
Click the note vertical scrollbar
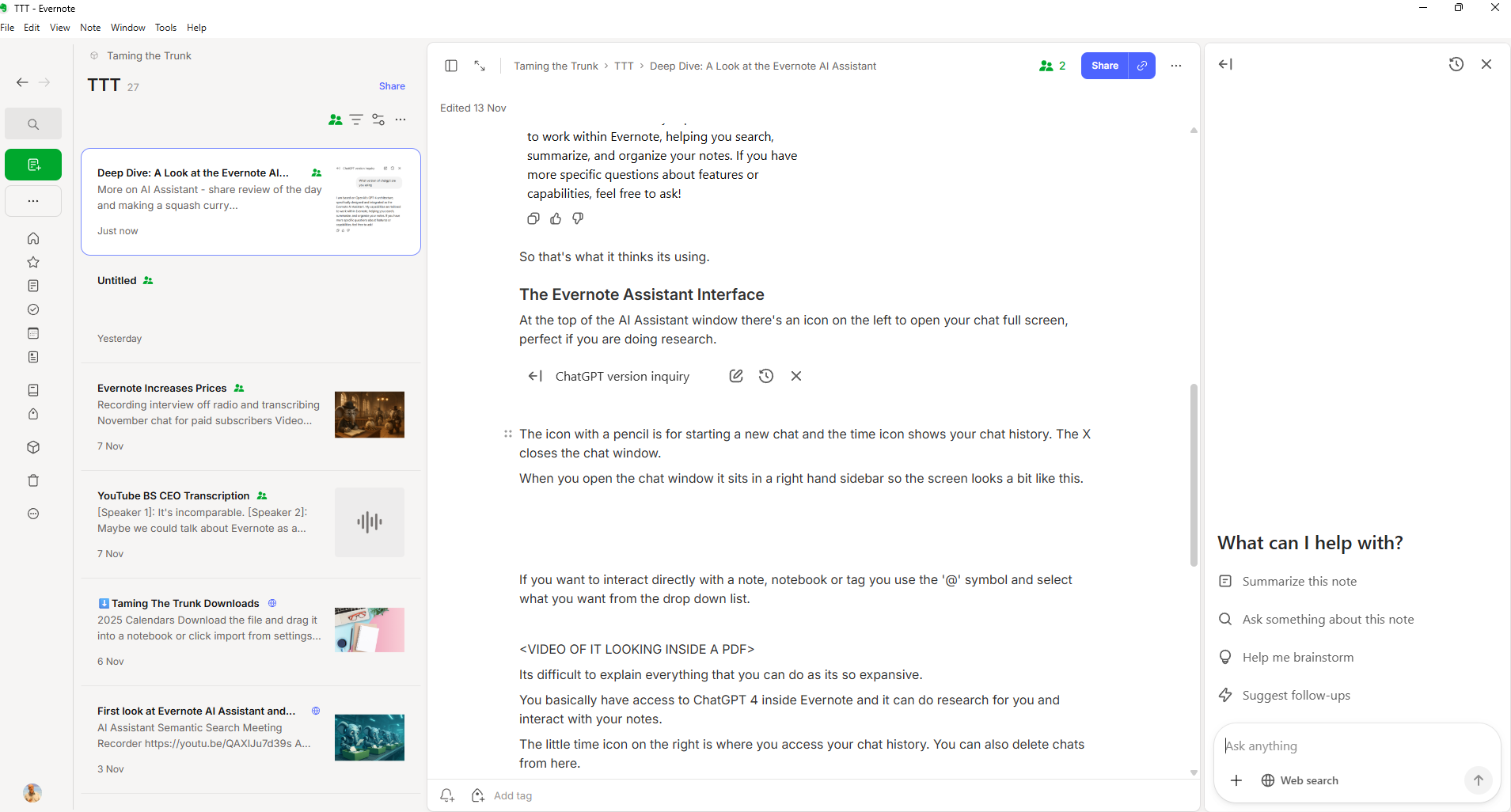click(x=1194, y=475)
